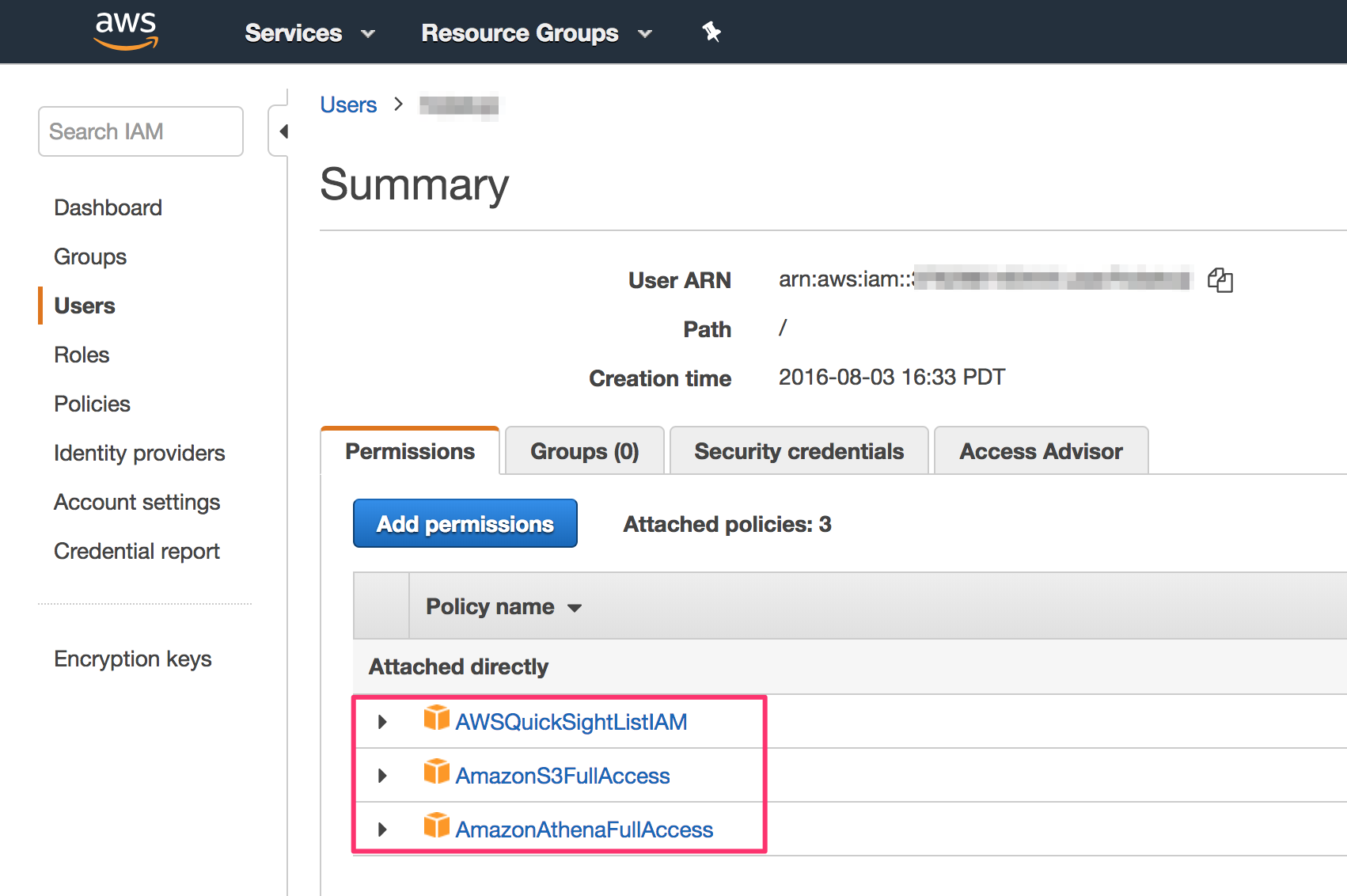The image size is (1347, 896).
Task: Go to Dashboard in sidebar
Action: tap(108, 207)
